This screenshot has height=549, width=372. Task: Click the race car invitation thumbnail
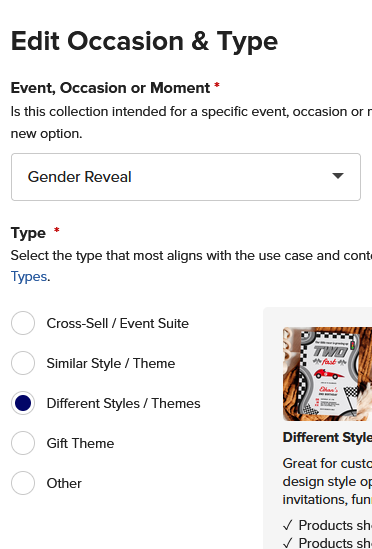328,374
